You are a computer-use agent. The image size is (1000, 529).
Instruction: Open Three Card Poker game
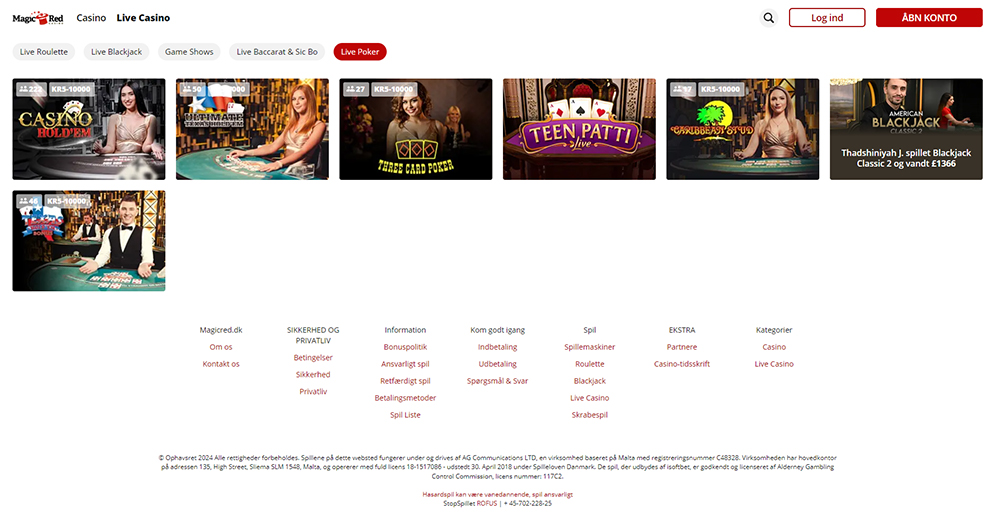416,129
